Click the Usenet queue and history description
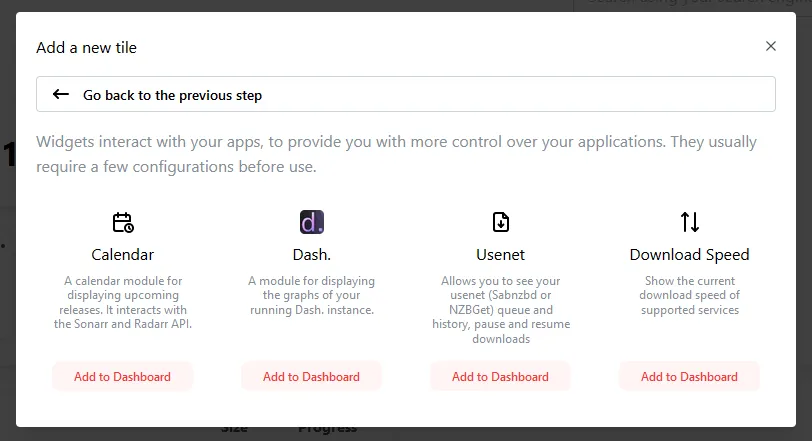This screenshot has width=812, height=441. tap(500, 310)
